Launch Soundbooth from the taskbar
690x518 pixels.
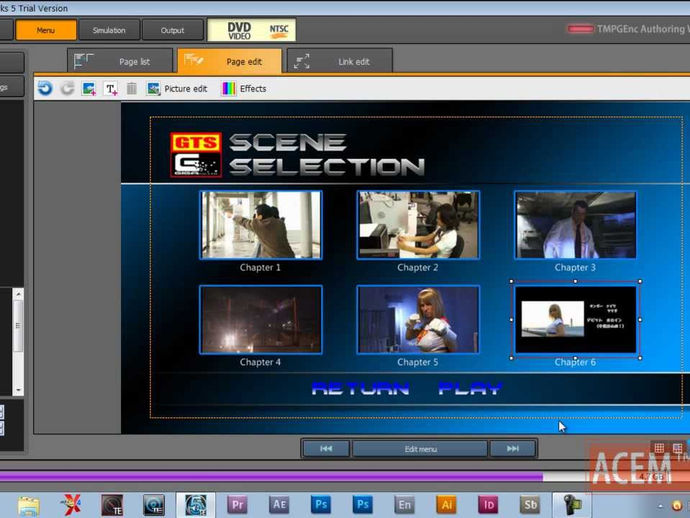pyautogui.click(x=530, y=505)
